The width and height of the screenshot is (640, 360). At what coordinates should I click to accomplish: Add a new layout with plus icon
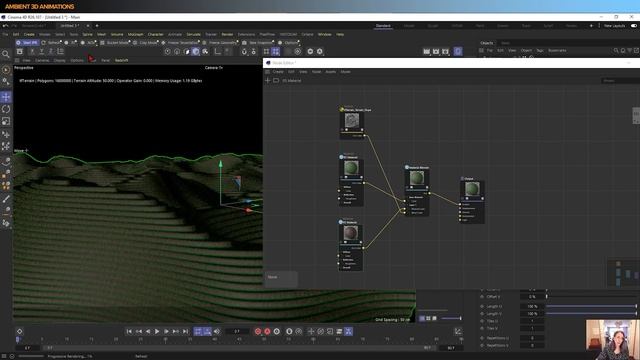591,26
